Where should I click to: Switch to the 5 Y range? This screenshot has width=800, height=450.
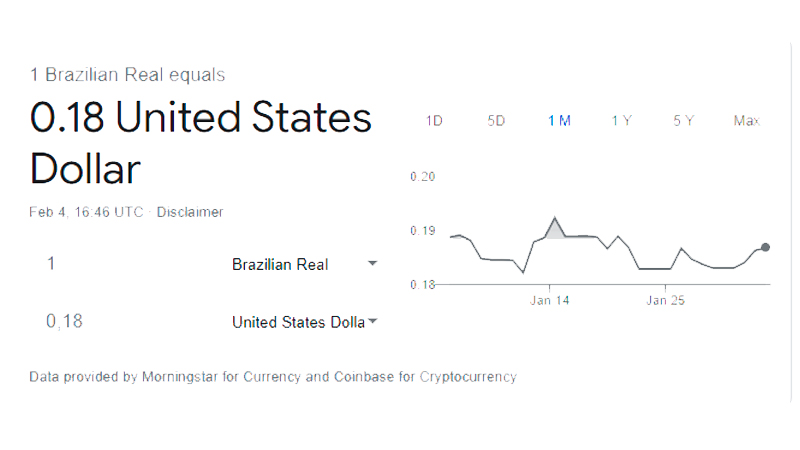[x=683, y=121]
